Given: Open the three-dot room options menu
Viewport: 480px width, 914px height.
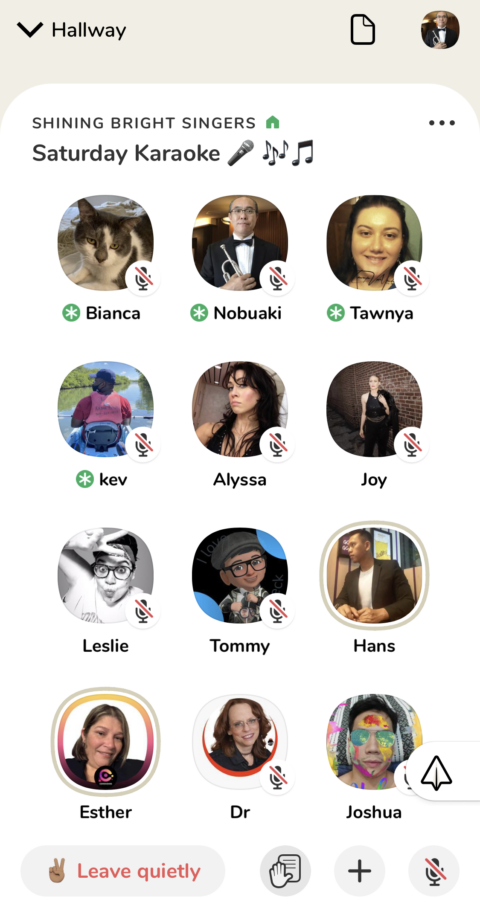Looking at the screenshot, I should click(x=442, y=122).
